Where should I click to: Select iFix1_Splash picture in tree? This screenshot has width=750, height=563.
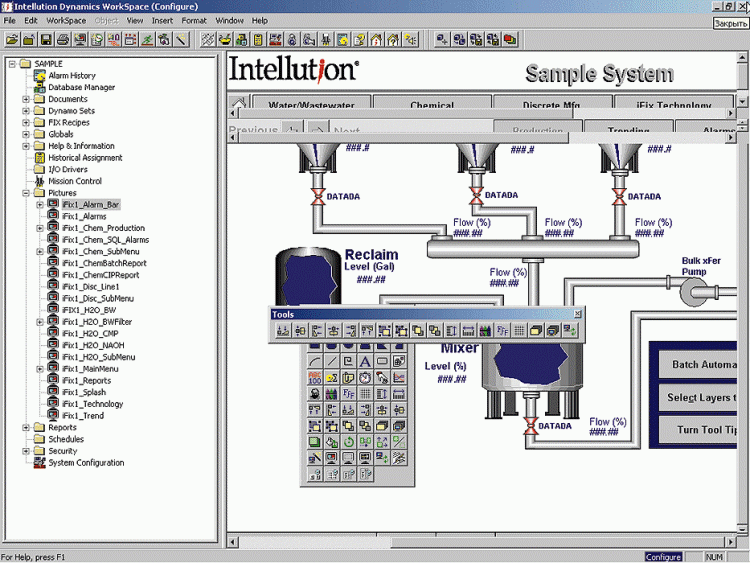pos(84,392)
